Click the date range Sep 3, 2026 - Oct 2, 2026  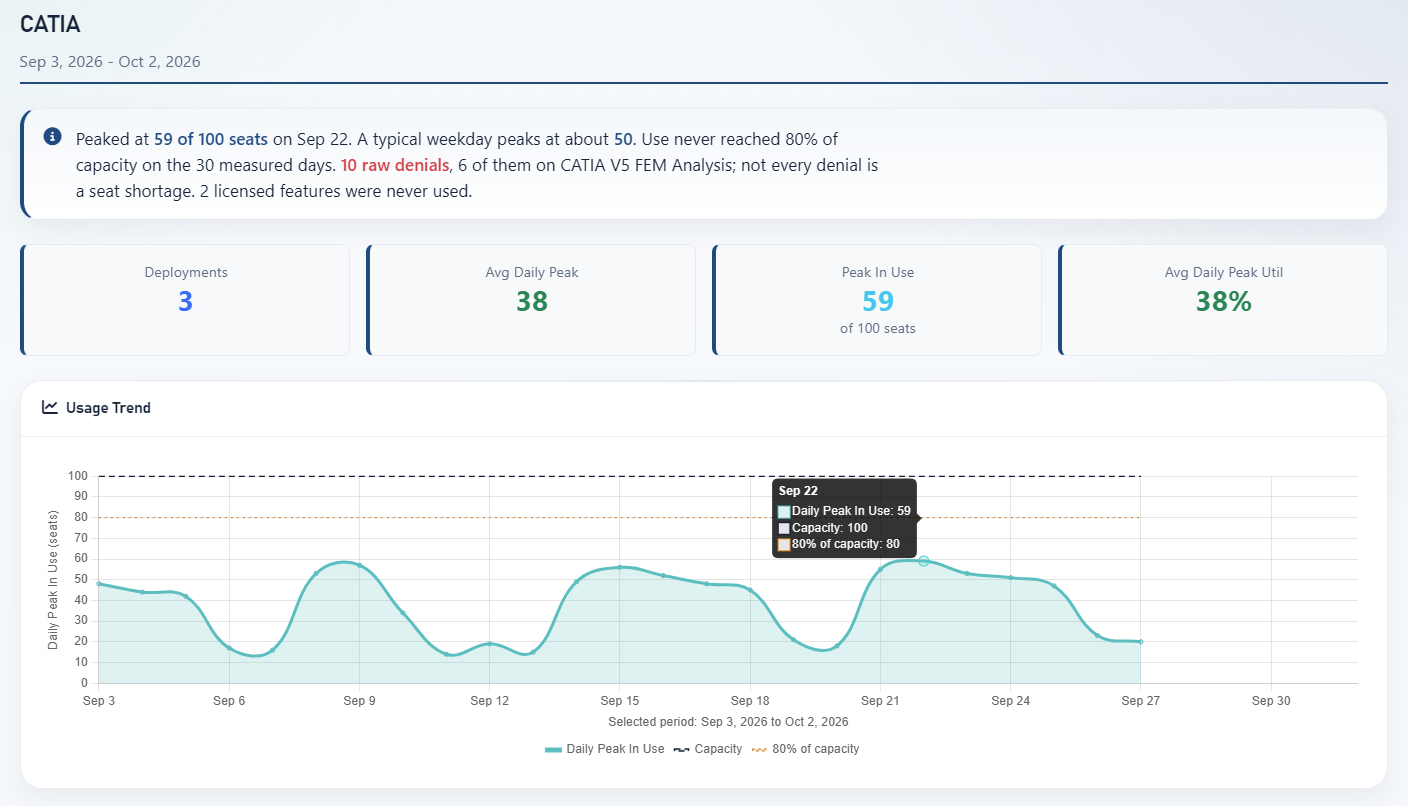pos(110,62)
